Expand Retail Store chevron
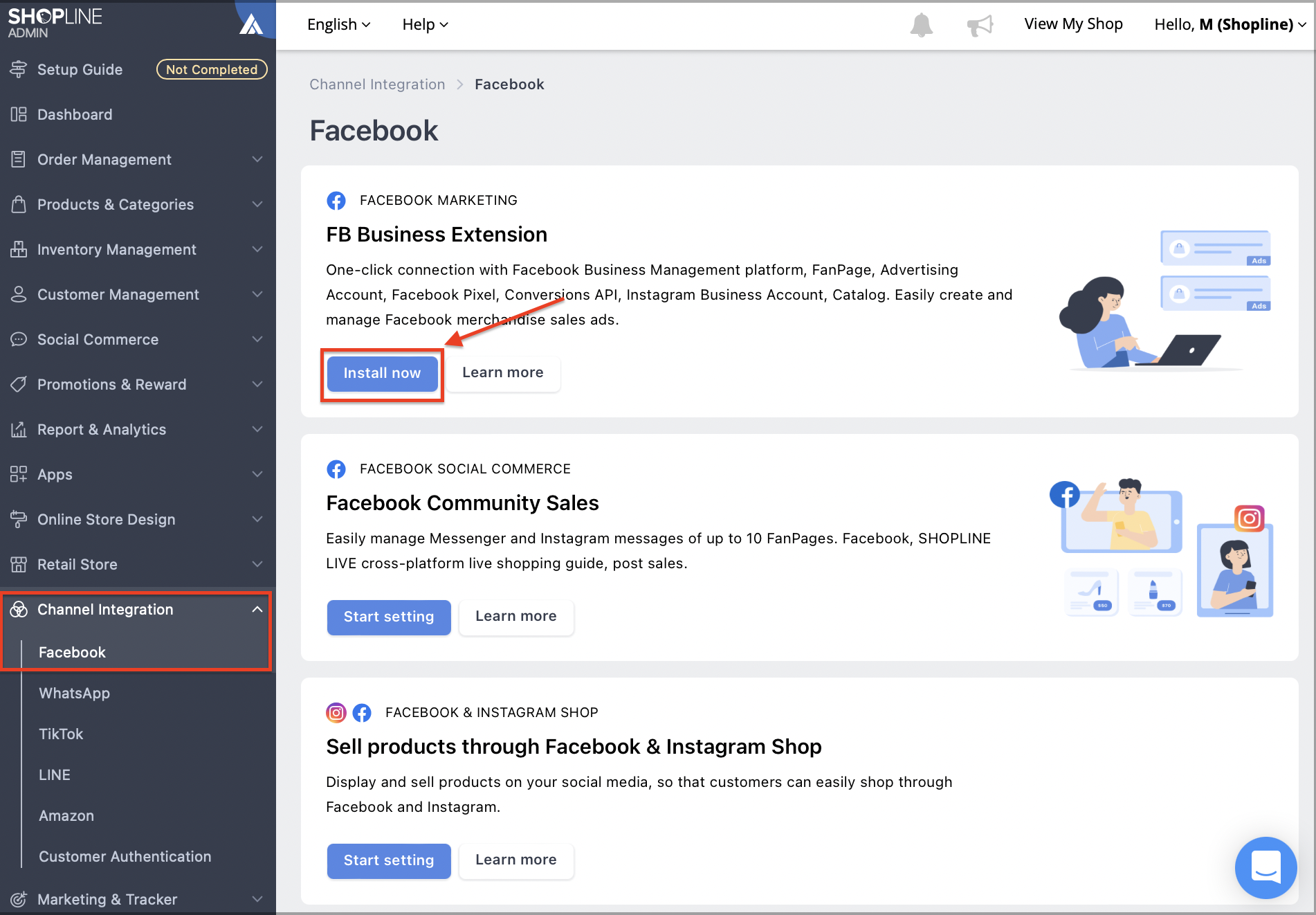 [x=257, y=564]
